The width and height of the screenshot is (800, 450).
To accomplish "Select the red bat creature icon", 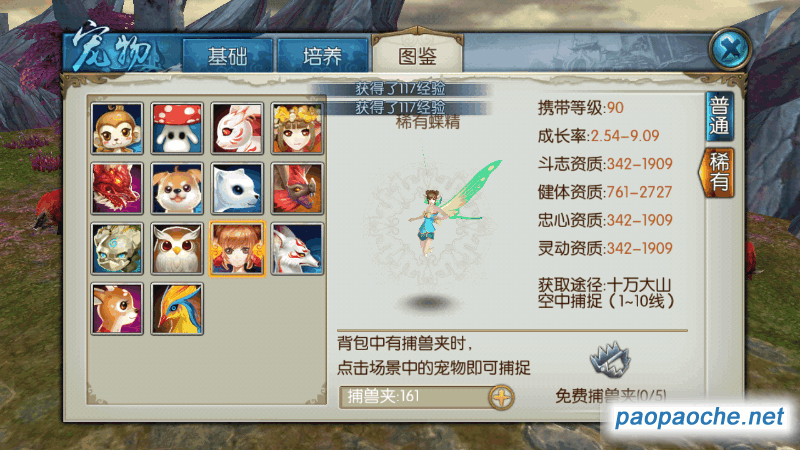I will point(297,188).
